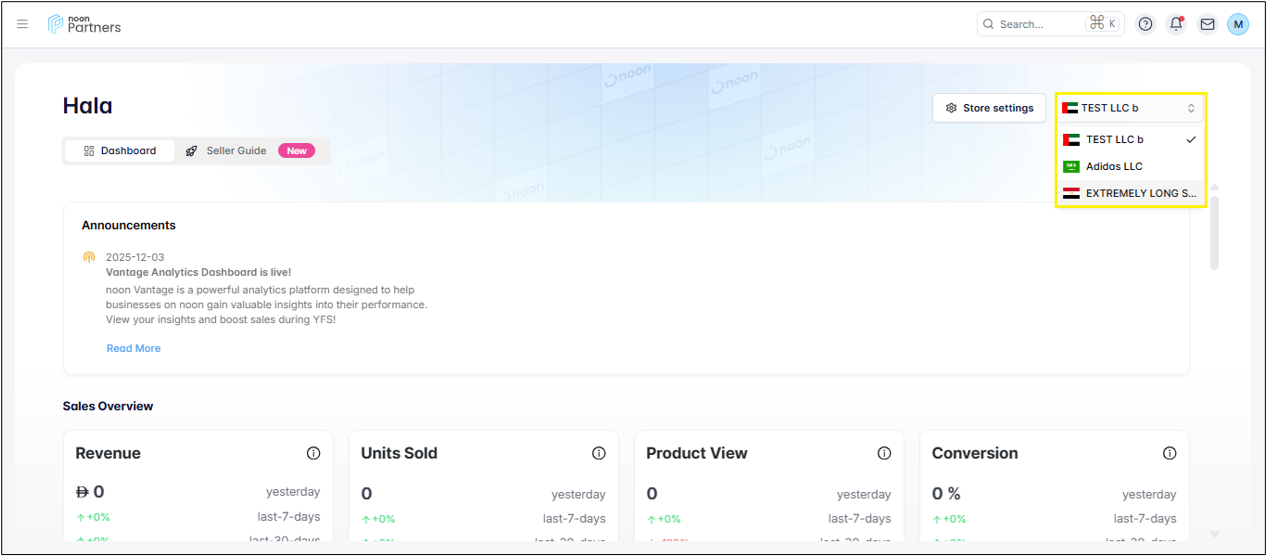Open Store settings

tap(989, 108)
